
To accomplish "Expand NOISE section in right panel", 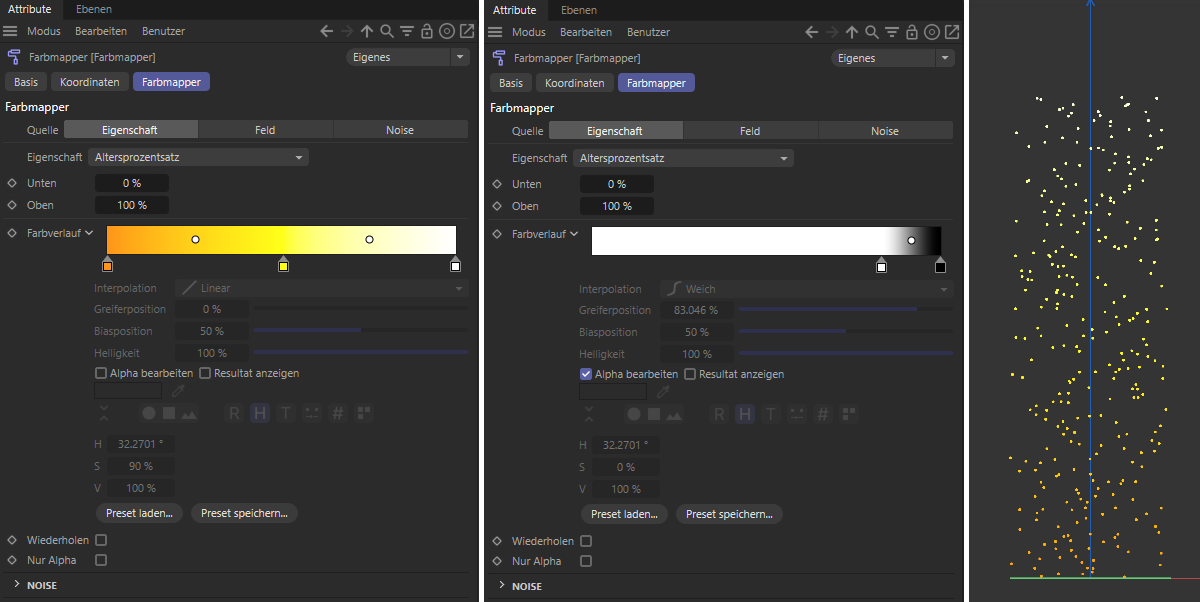I will point(502,586).
